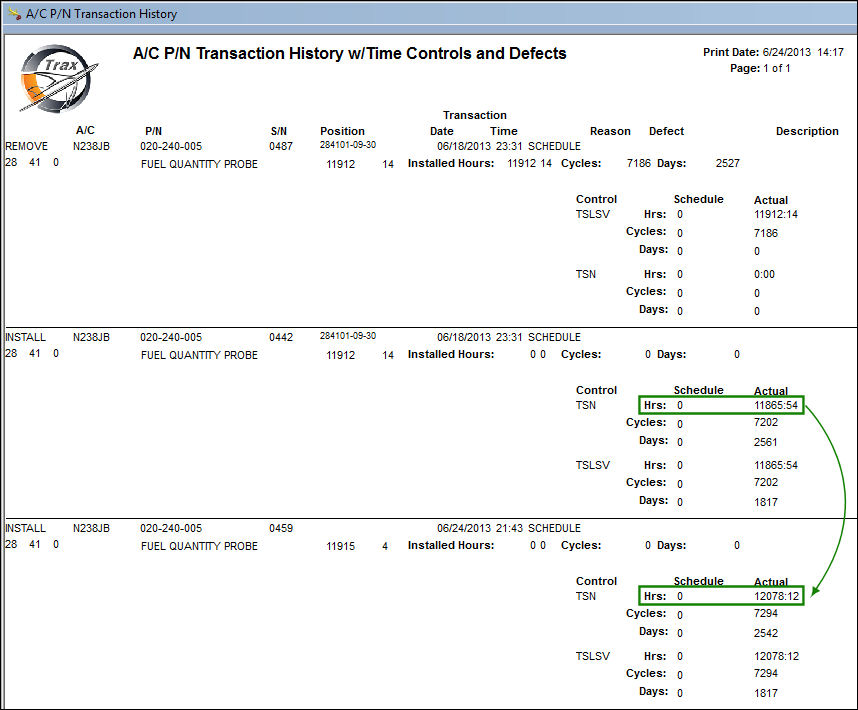Select the A/C column header
Screen dimensions: 858x710
point(85,130)
